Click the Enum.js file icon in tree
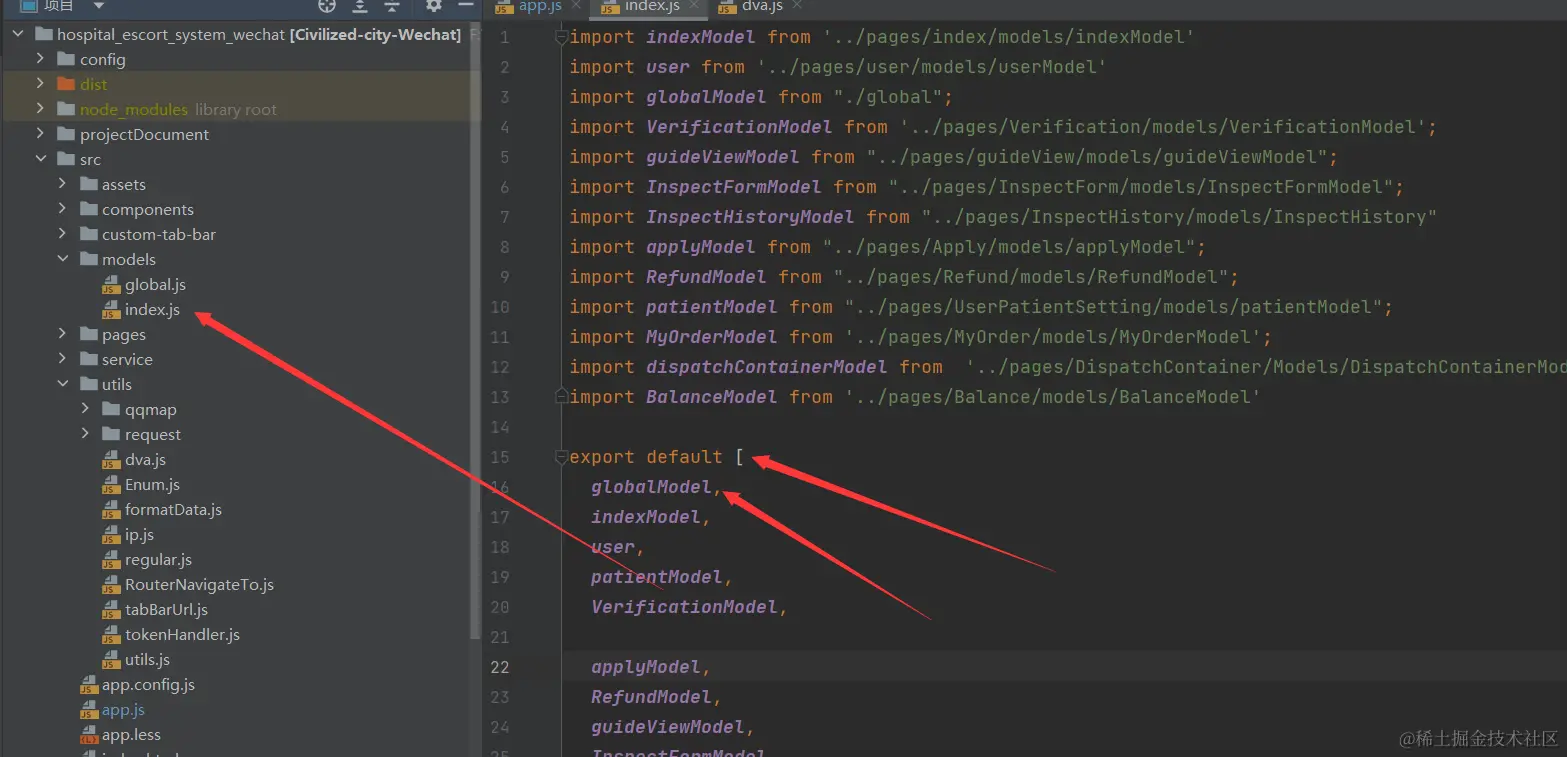This screenshot has width=1567, height=757. [111, 485]
